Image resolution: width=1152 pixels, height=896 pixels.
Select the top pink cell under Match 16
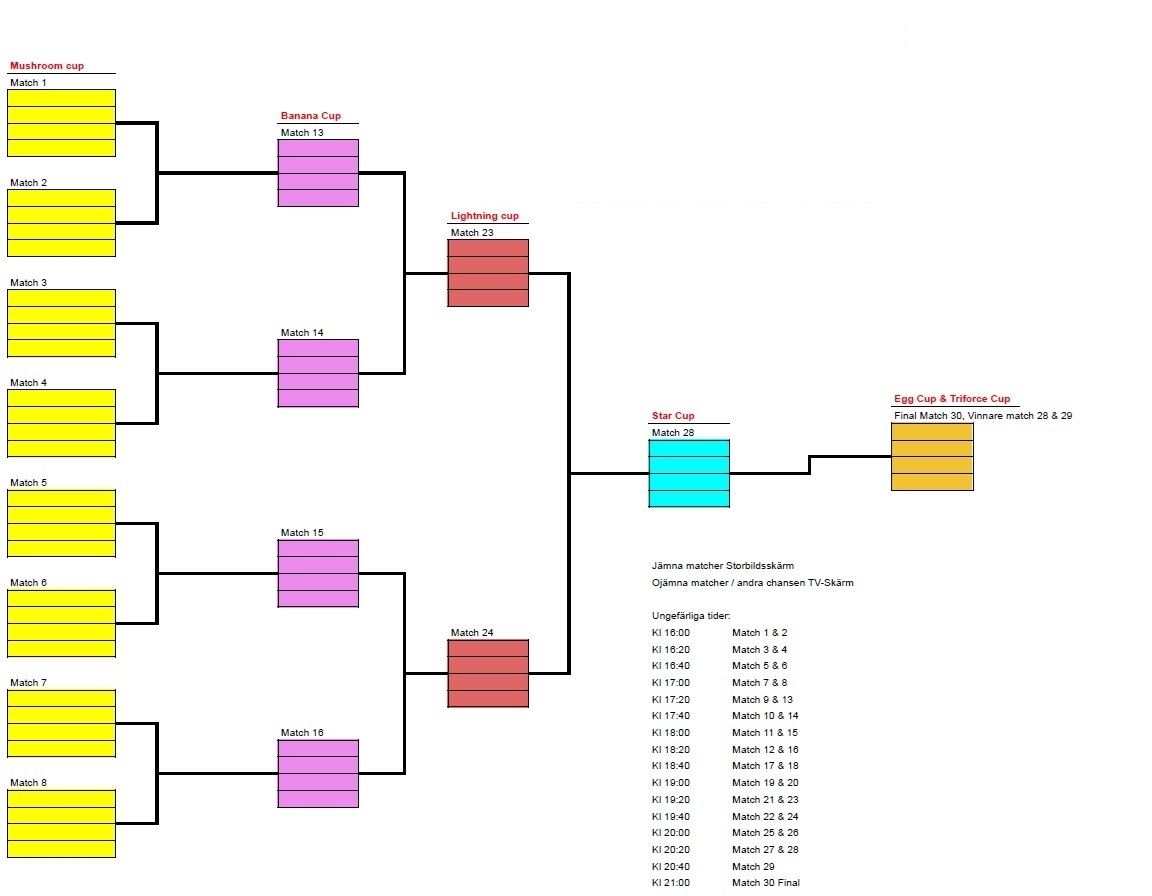pyautogui.click(x=318, y=748)
